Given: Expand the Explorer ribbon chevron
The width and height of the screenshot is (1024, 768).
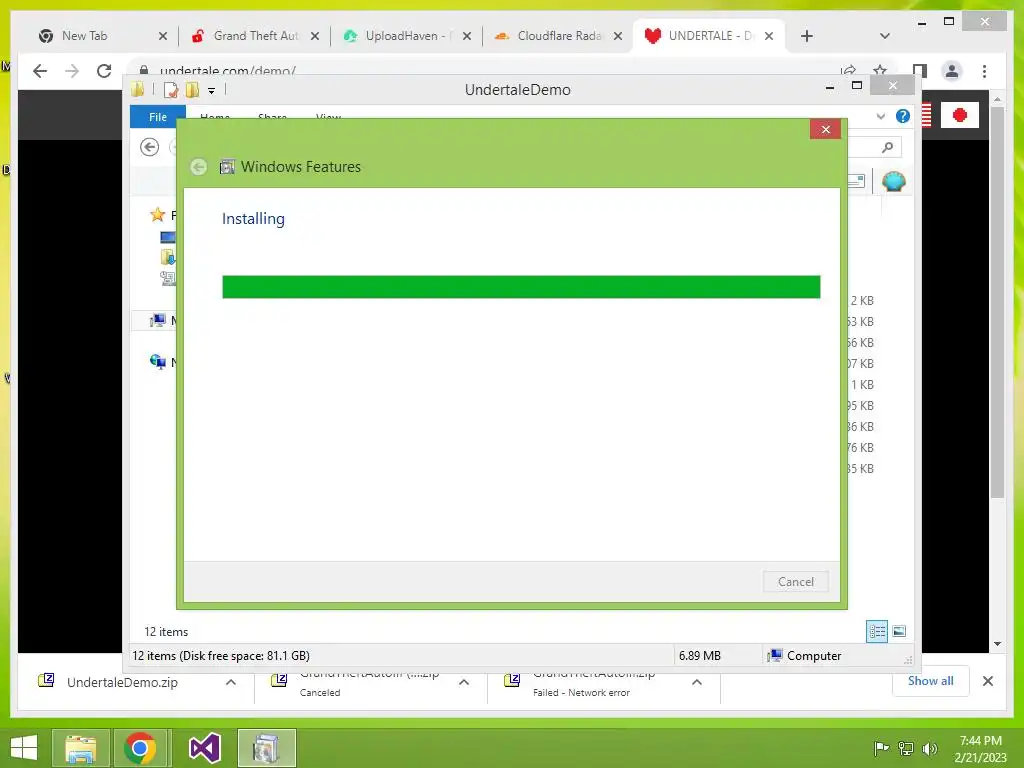Looking at the screenshot, I should [x=880, y=116].
